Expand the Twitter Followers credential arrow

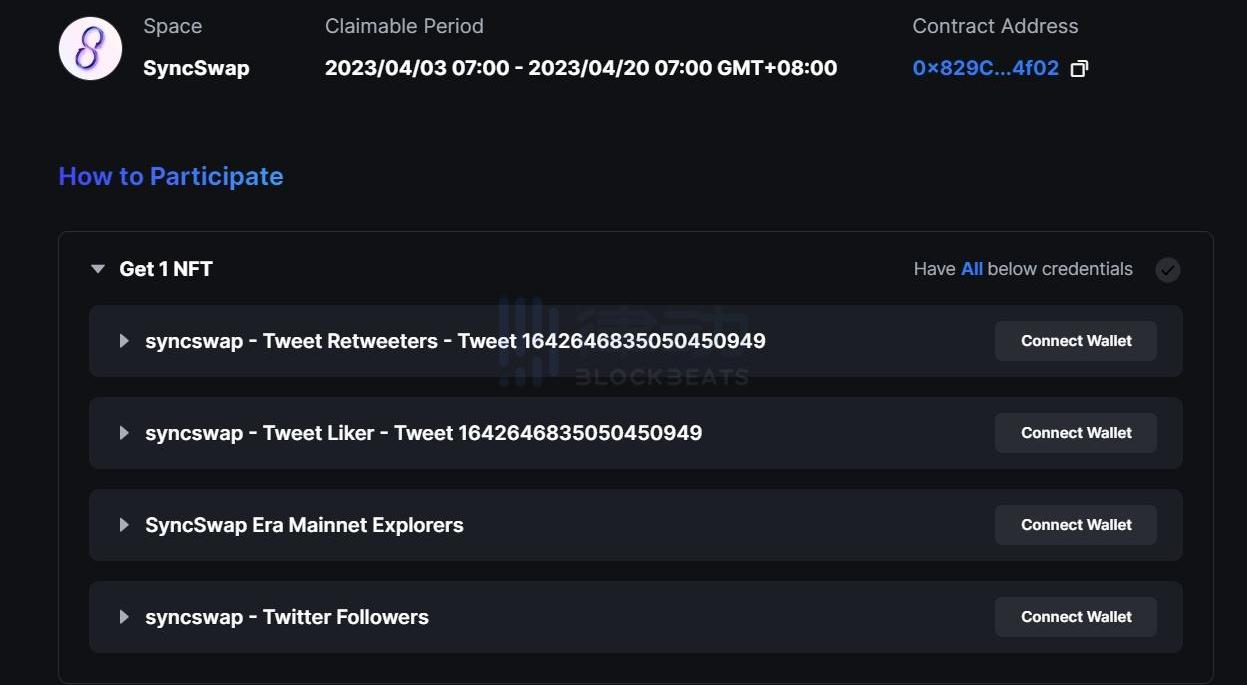tap(124, 617)
